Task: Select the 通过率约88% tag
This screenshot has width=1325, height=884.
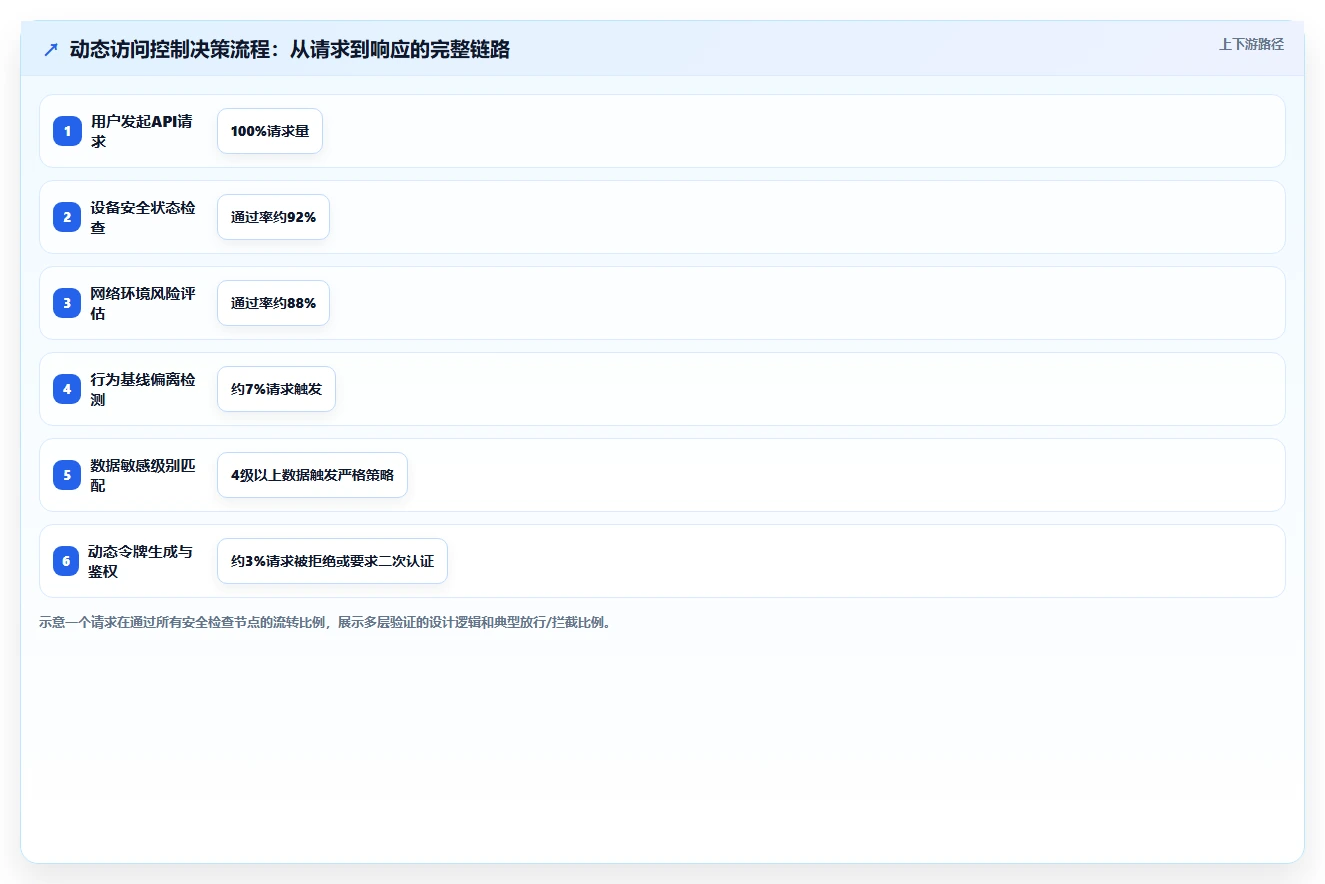Action: click(x=273, y=303)
